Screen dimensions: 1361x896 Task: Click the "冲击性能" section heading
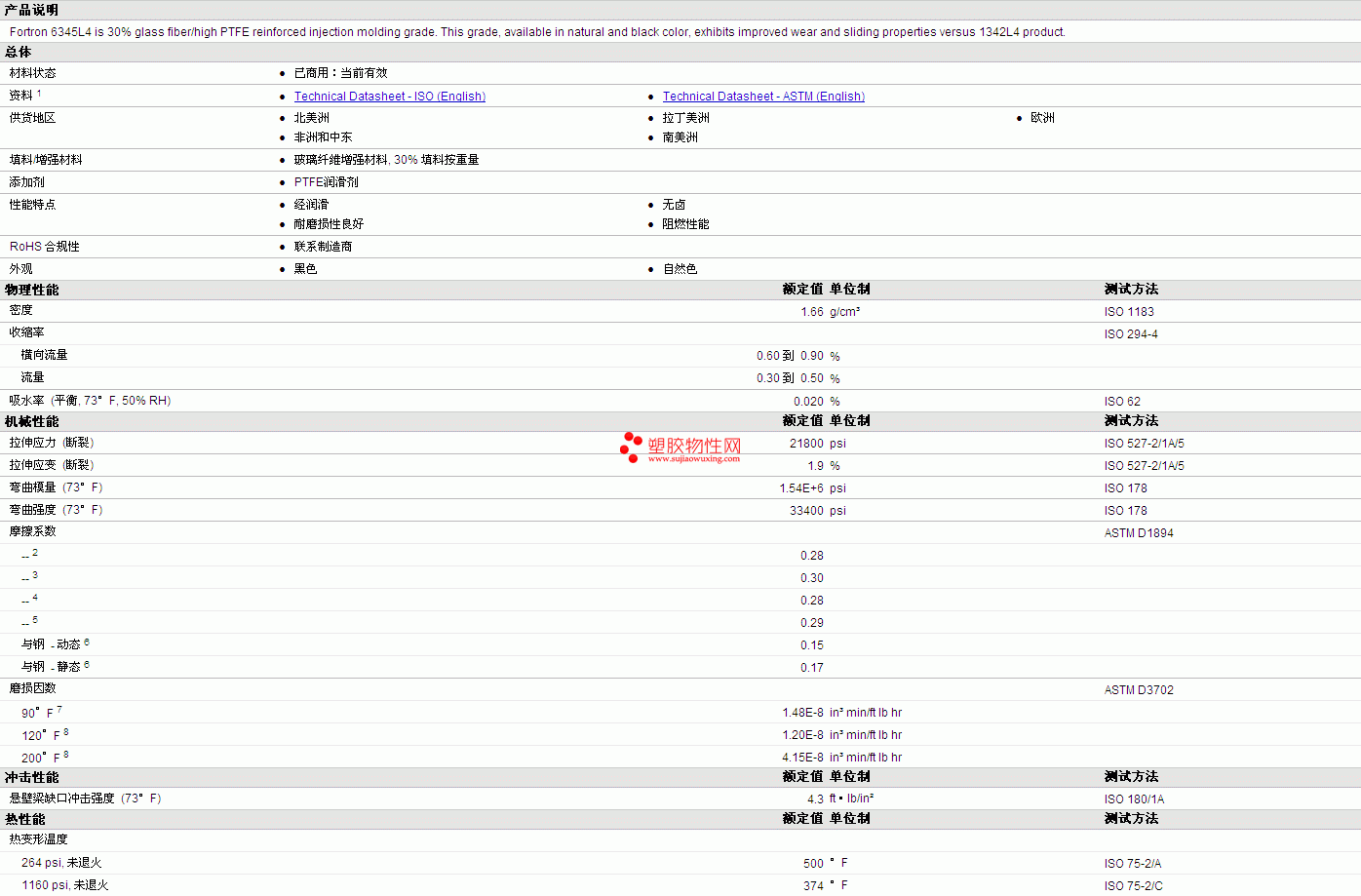[x=31, y=777]
